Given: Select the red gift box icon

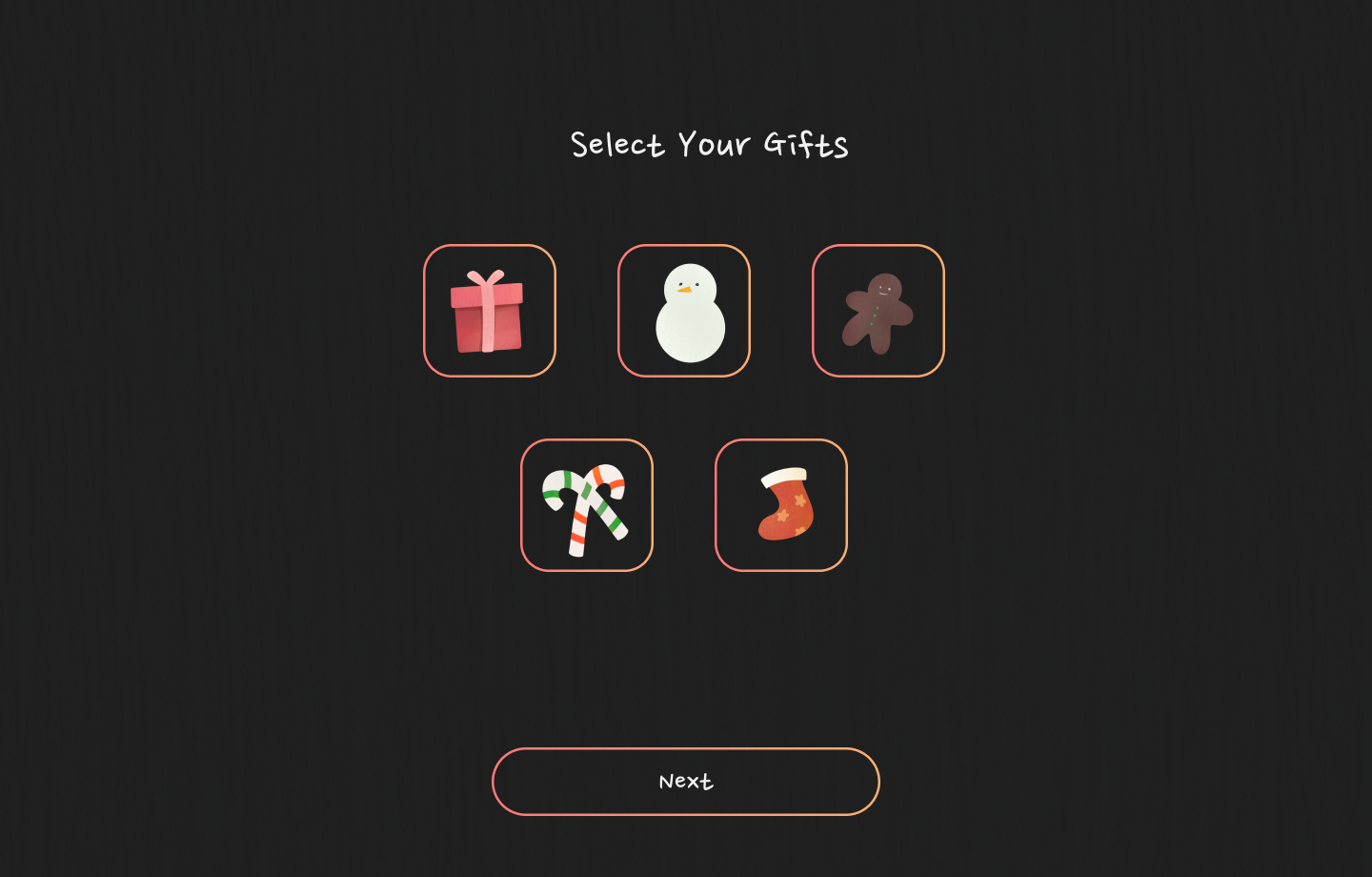Looking at the screenshot, I should 487,311.
